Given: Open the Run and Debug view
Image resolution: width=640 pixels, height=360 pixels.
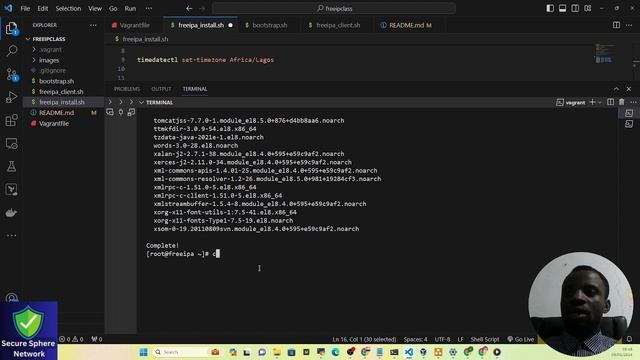Looking at the screenshot, I should click(x=11, y=97).
